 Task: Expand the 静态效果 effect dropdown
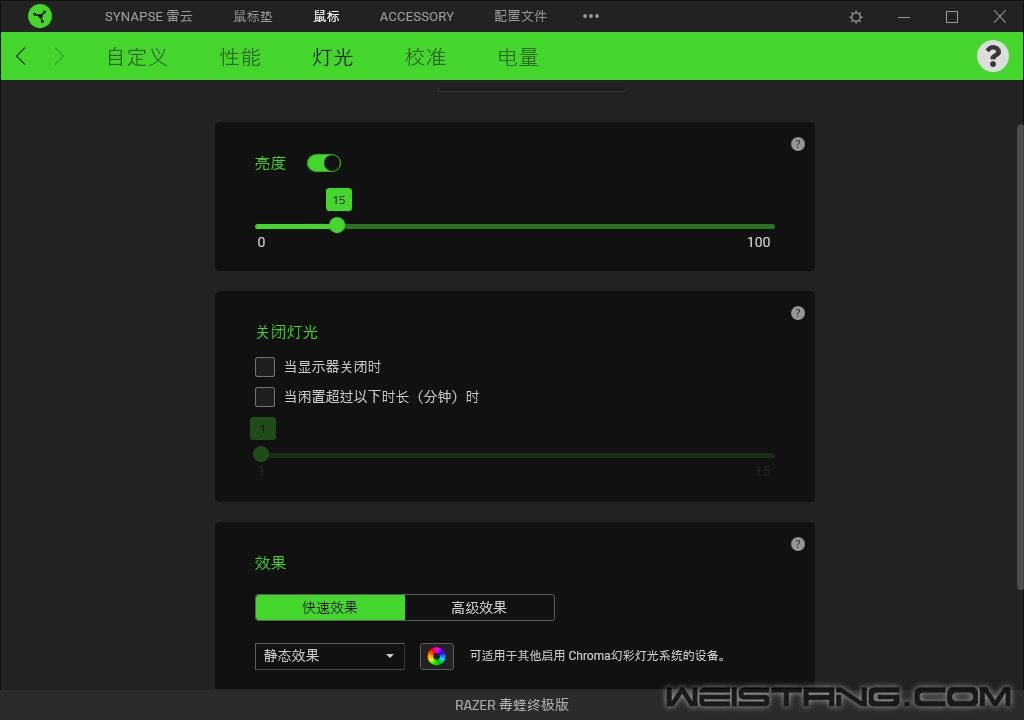pos(330,656)
